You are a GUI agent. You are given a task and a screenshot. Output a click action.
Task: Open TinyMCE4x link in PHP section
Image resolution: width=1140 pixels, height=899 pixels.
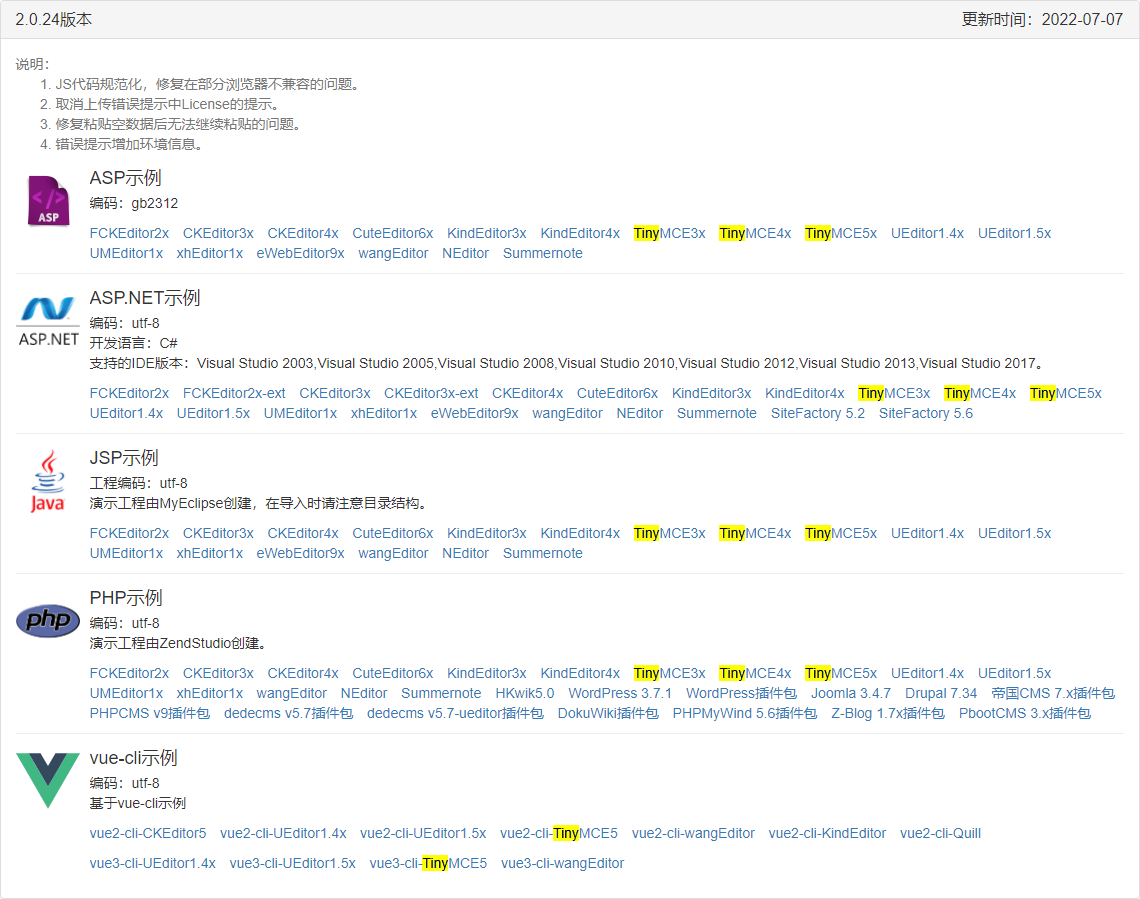coord(755,674)
